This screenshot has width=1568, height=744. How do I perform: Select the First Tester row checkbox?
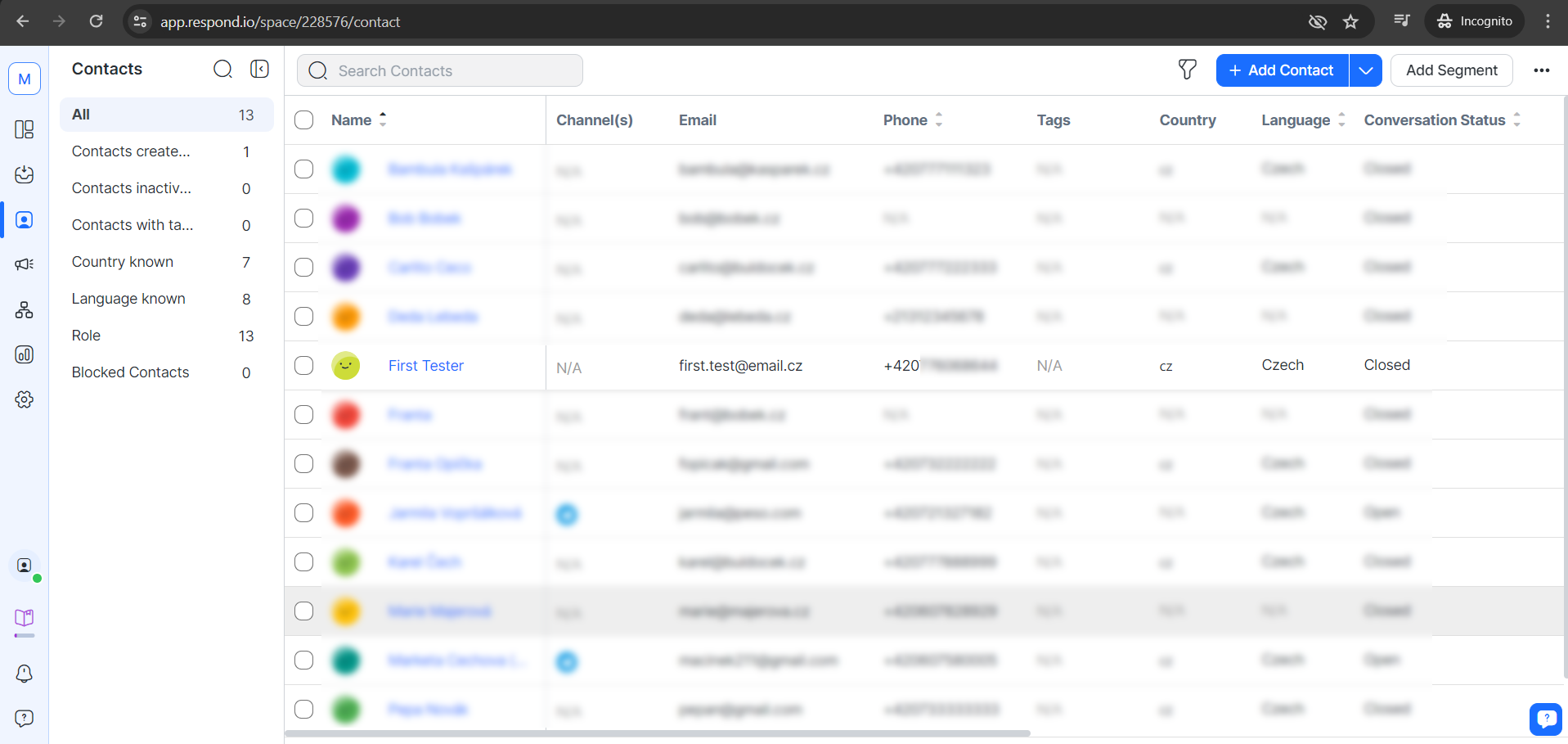tap(304, 366)
